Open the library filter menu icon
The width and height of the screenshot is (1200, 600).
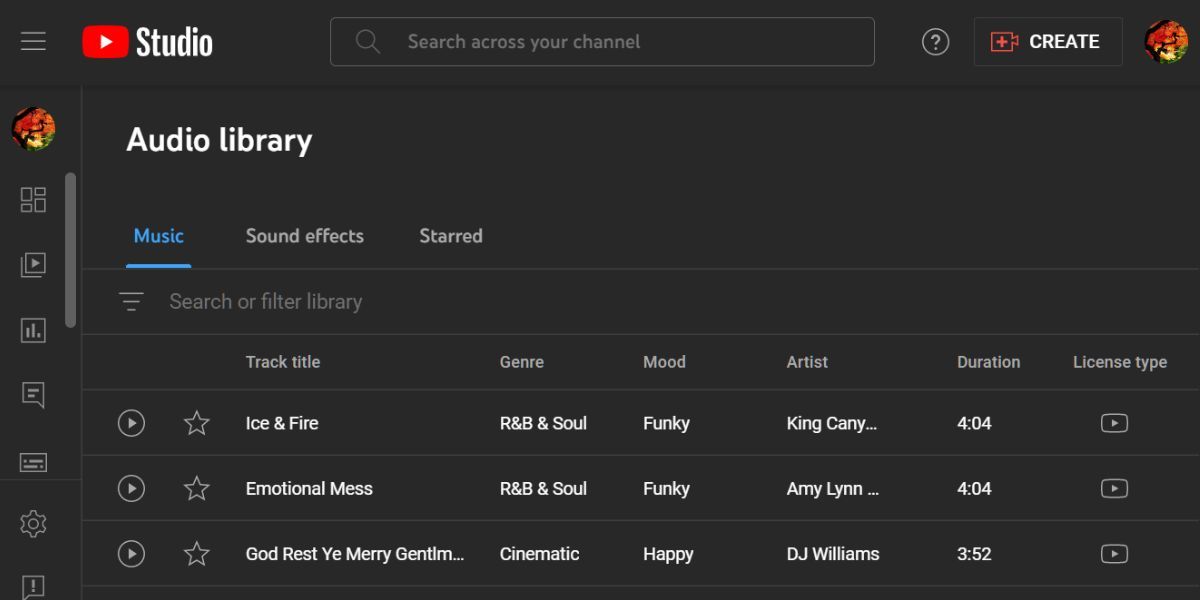131,301
